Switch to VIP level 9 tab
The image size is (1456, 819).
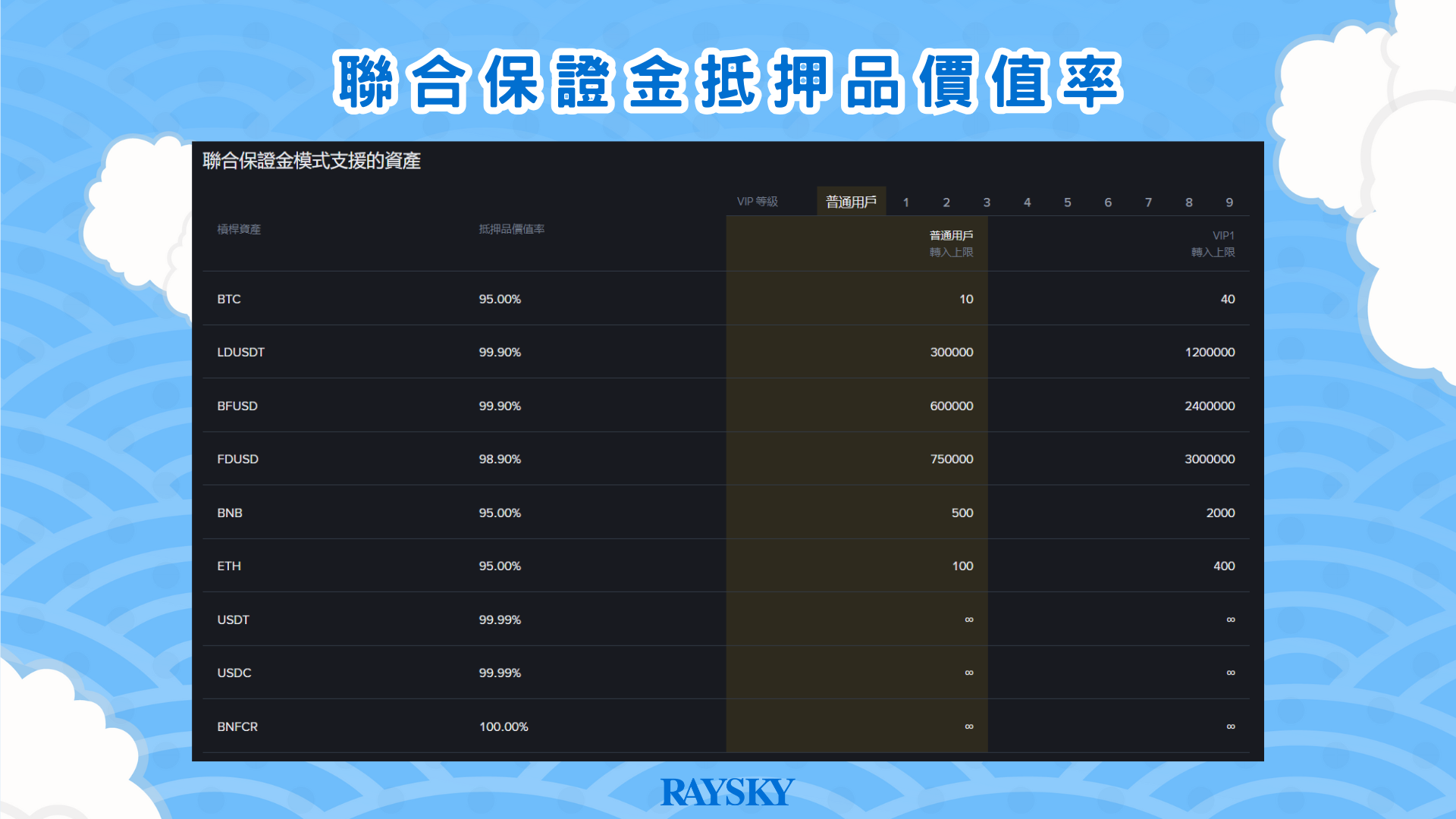[x=1229, y=202]
